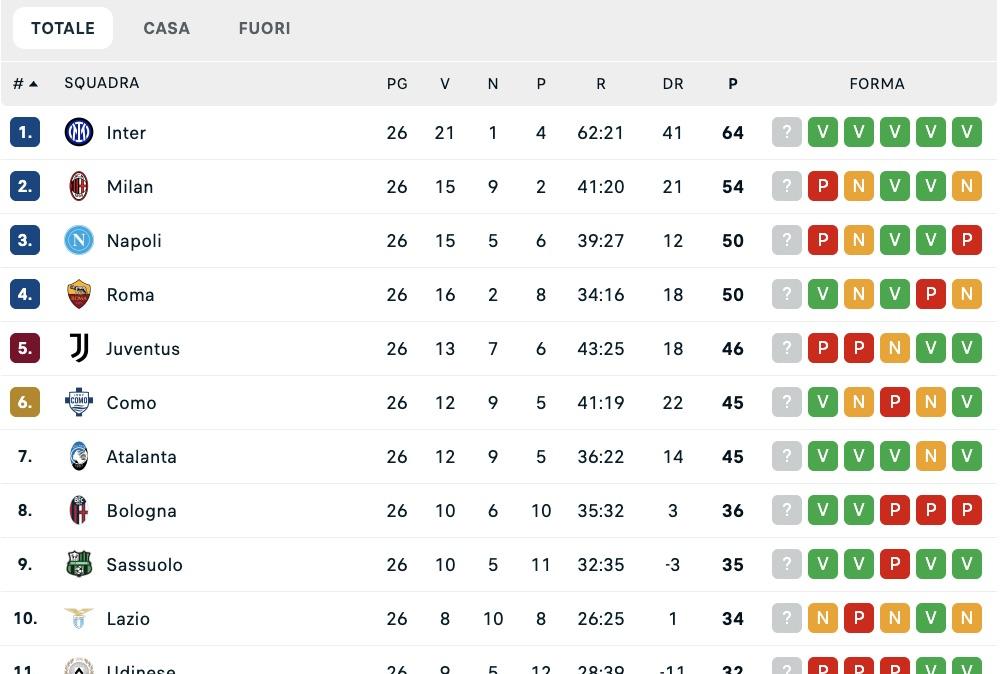Select the Juventus badge icon
Image resolution: width=1006 pixels, height=674 pixels.
point(79,348)
